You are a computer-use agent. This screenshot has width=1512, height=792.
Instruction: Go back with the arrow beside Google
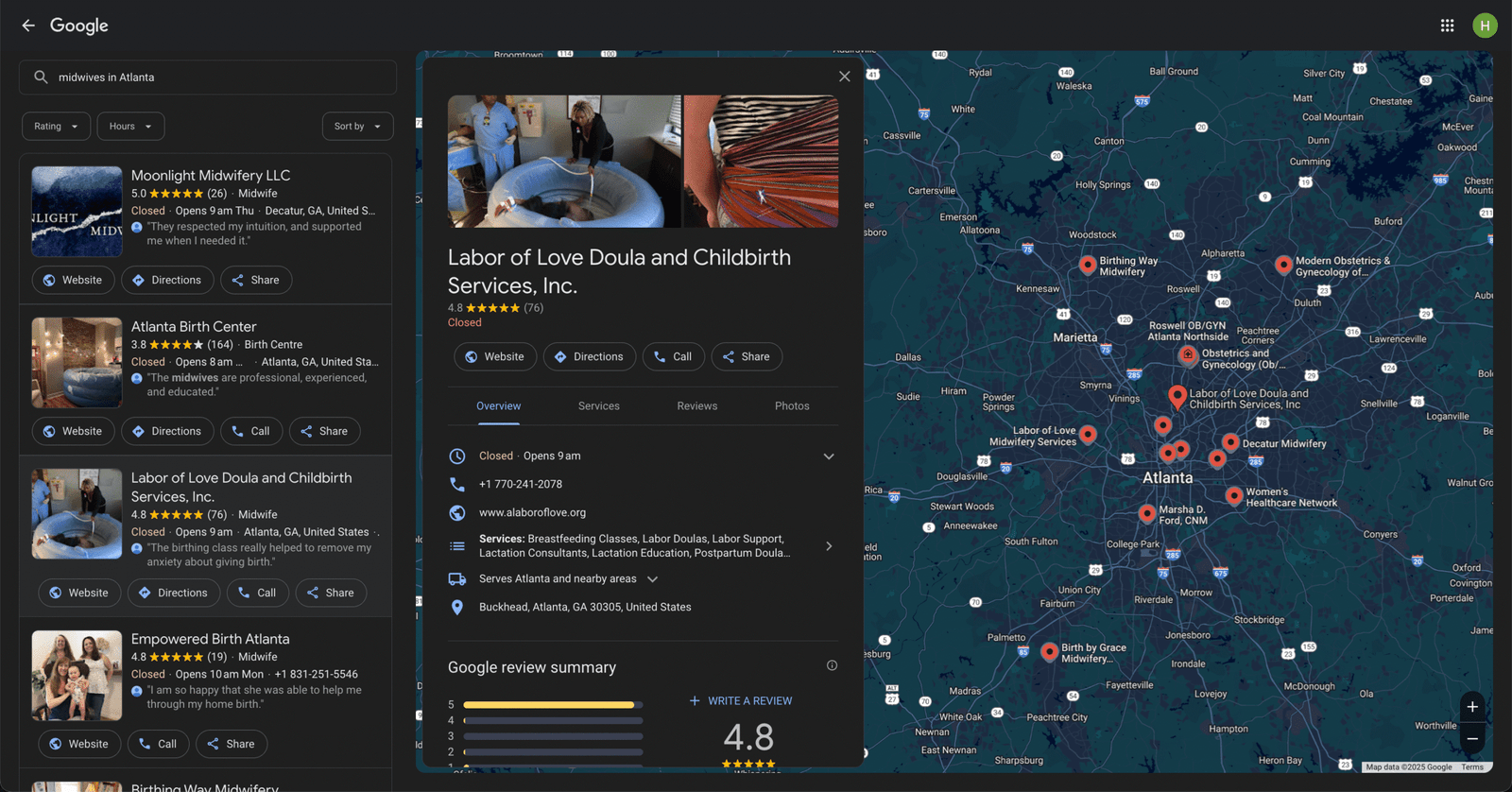point(28,26)
